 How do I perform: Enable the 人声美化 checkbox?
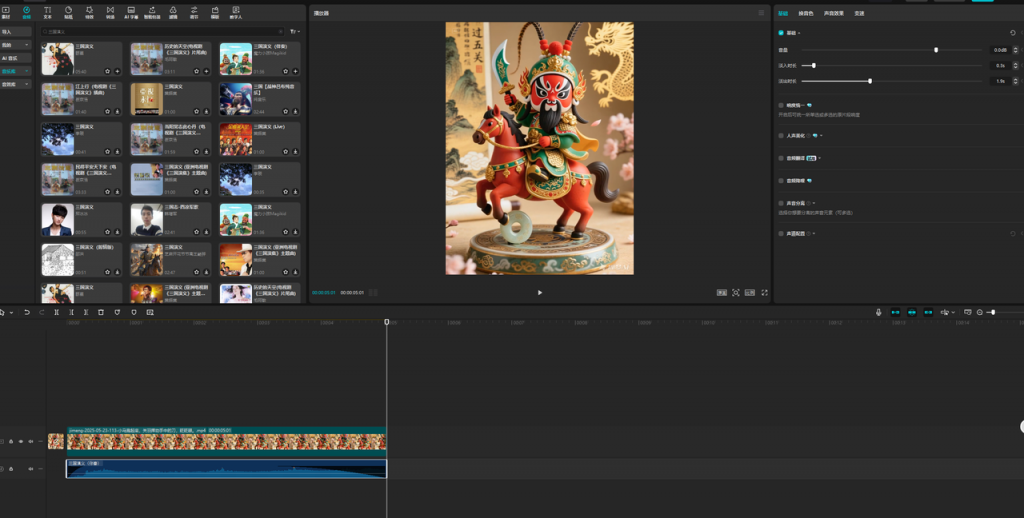click(781, 136)
